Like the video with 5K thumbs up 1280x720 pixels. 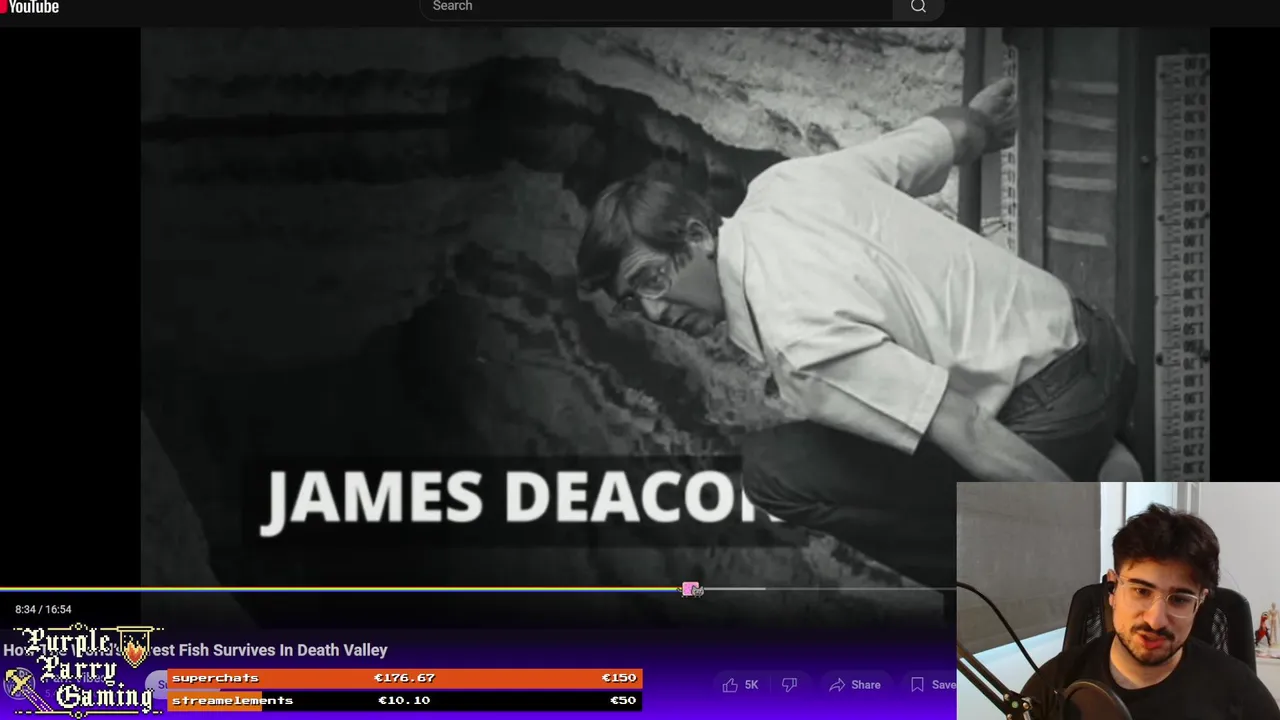point(740,685)
